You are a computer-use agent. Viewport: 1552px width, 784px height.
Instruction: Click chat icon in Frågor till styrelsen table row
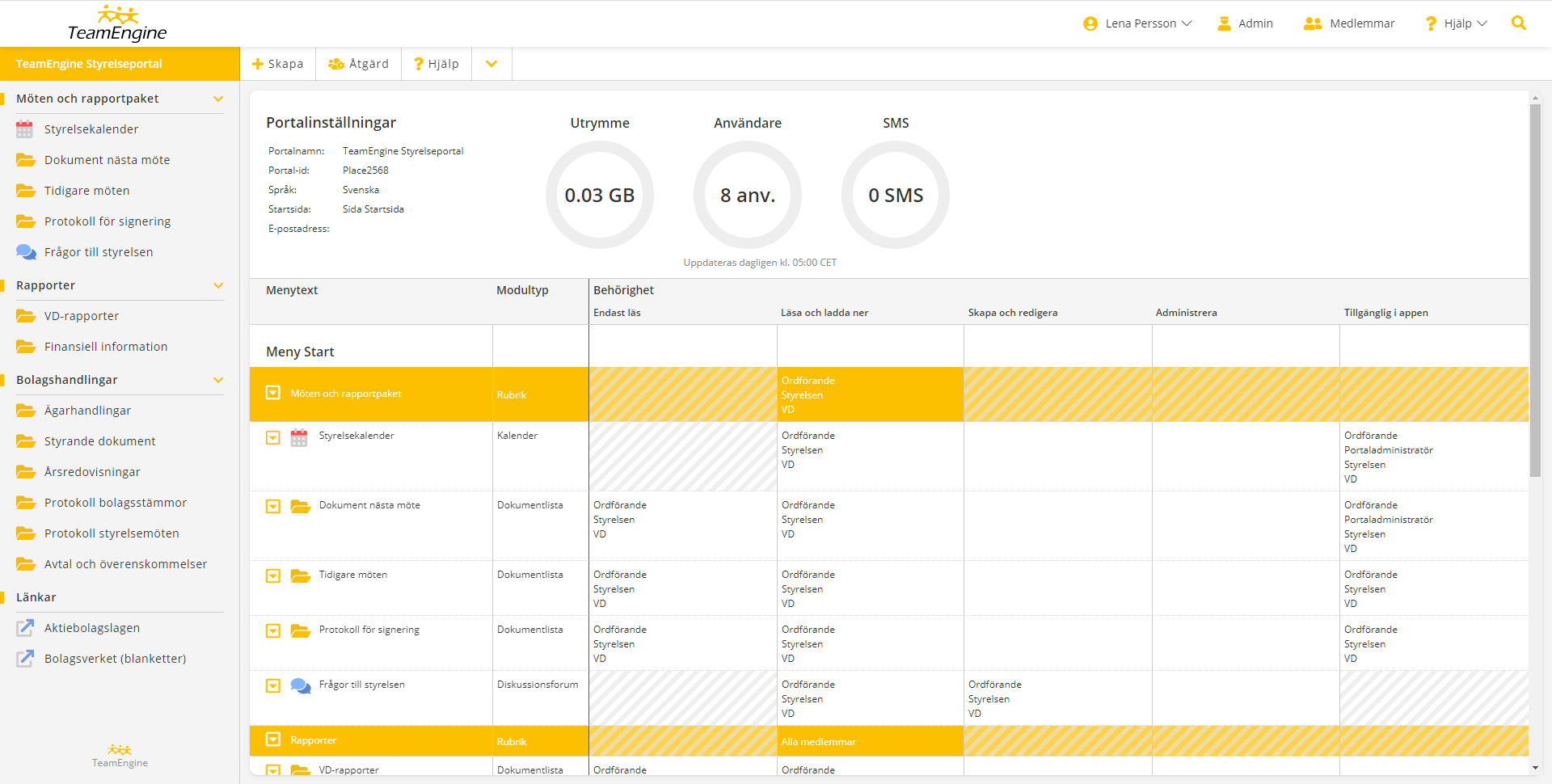coord(301,686)
